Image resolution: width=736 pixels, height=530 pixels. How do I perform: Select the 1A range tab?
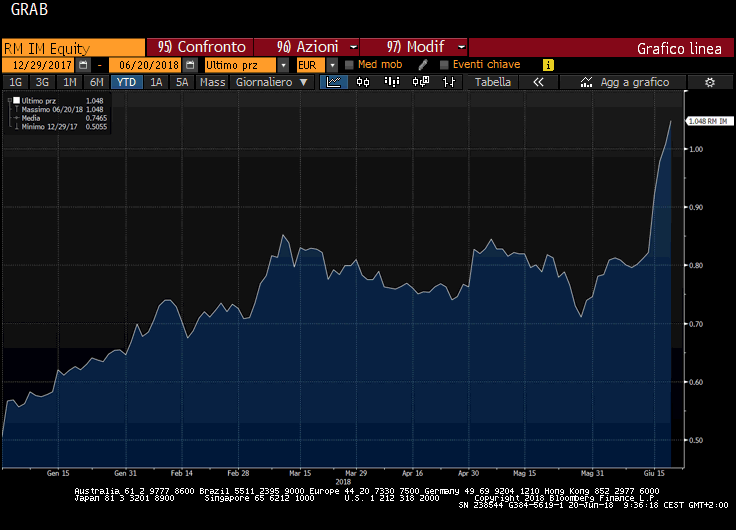click(x=156, y=82)
